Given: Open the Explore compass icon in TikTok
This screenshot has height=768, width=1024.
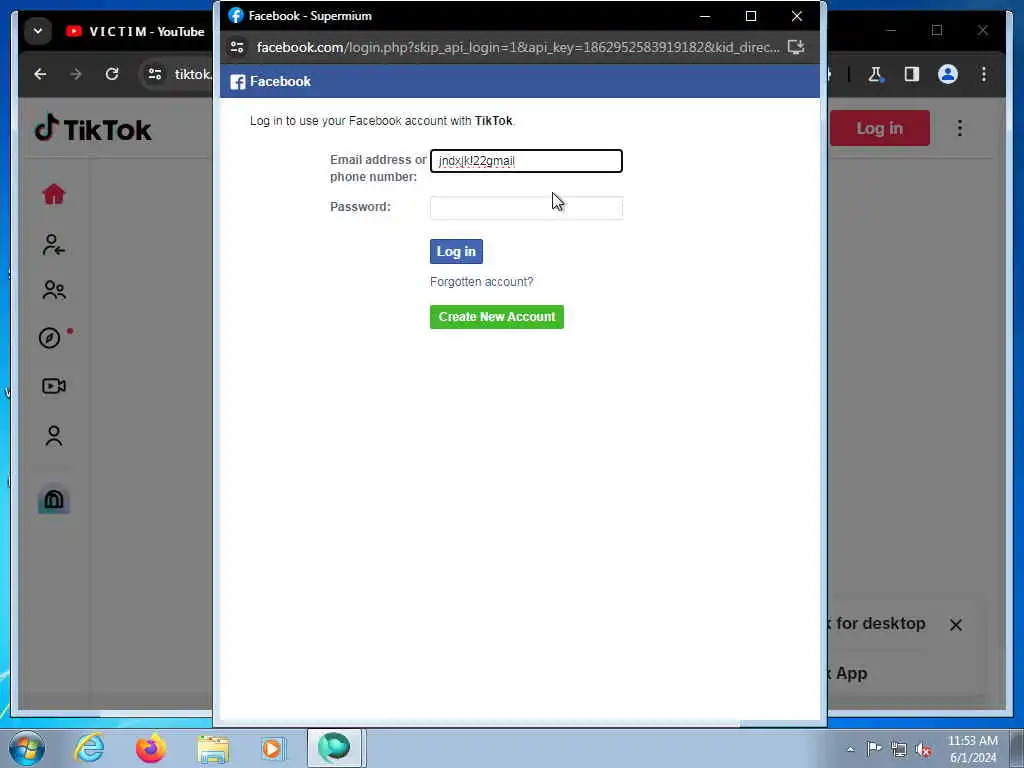Looking at the screenshot, I should 50,338.
